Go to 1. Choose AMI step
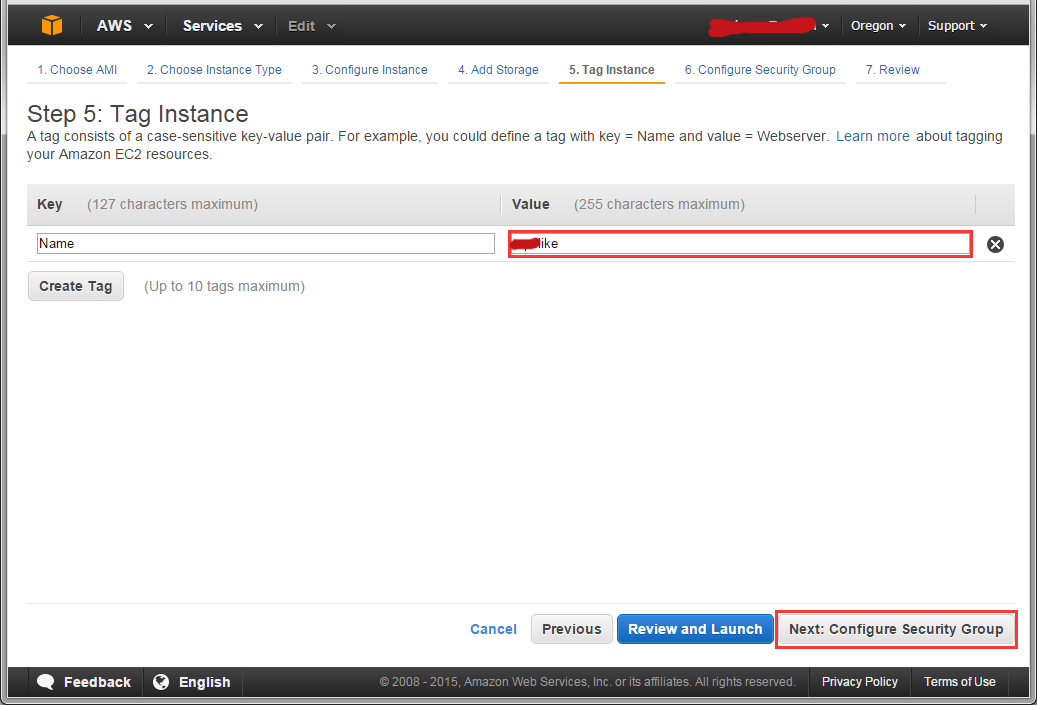The image size is (1037, 705). (77, 69)
